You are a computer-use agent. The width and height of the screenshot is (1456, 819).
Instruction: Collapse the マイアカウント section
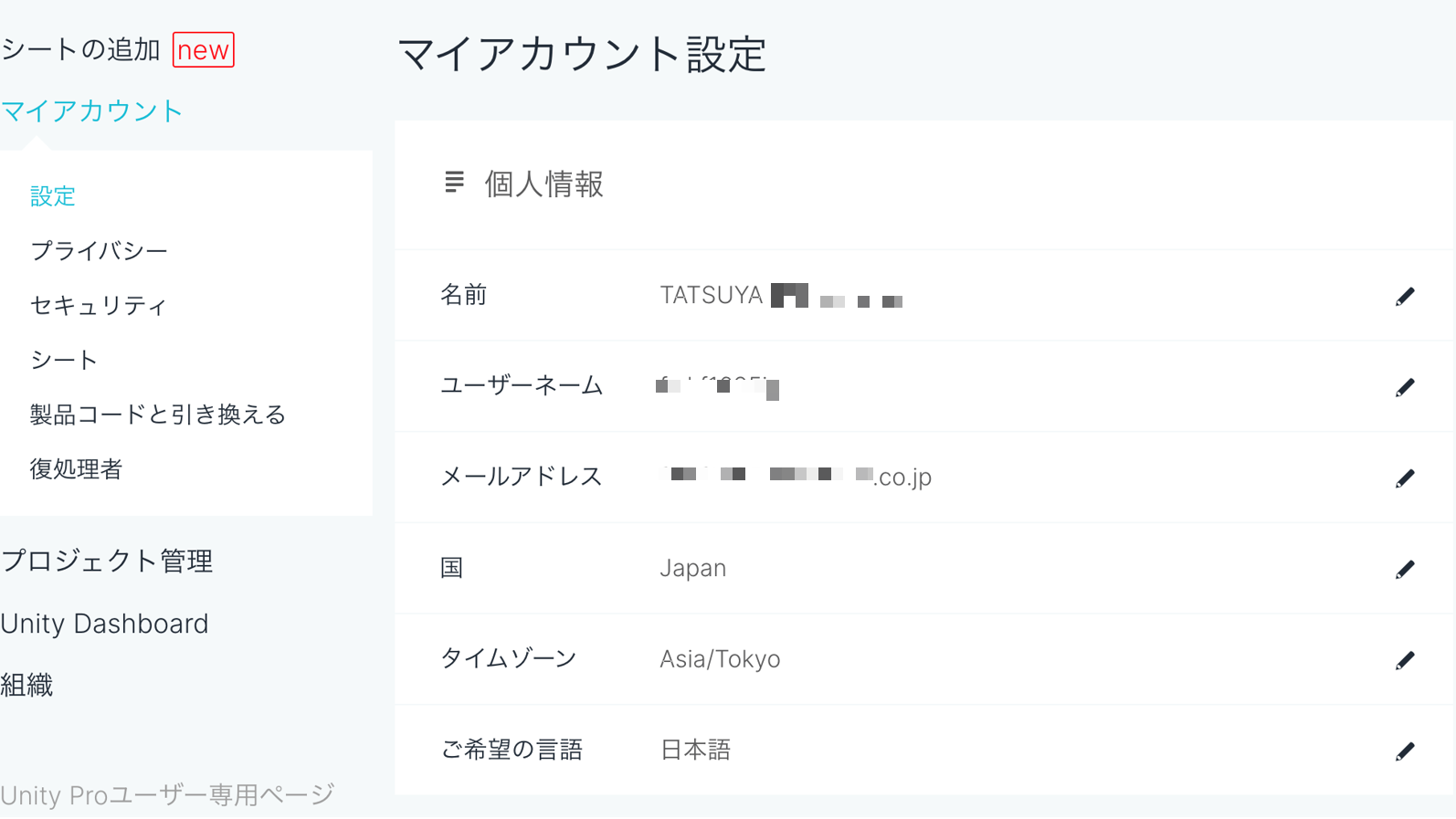point(92,111)
